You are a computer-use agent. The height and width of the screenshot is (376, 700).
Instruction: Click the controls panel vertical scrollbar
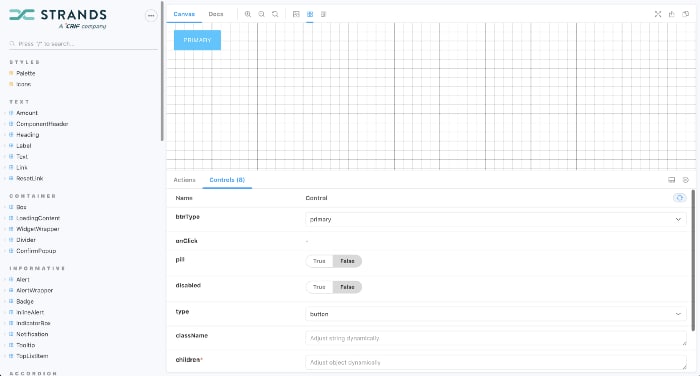[693, 260]
